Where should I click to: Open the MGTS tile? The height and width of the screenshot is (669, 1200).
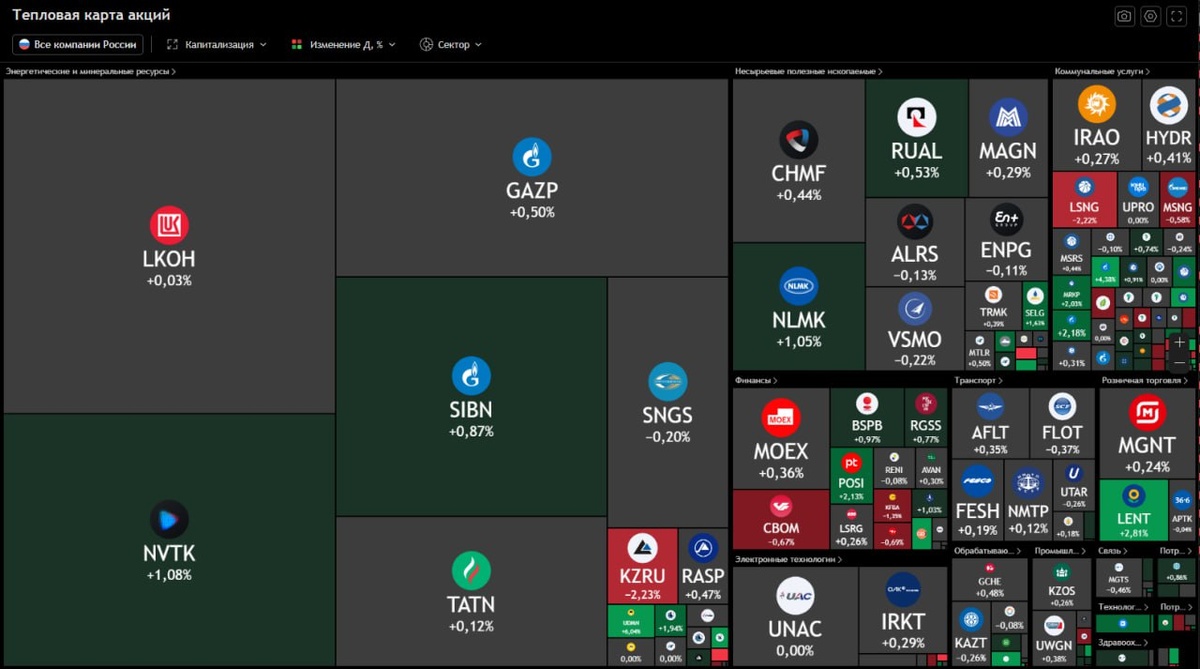(1119, 578)
